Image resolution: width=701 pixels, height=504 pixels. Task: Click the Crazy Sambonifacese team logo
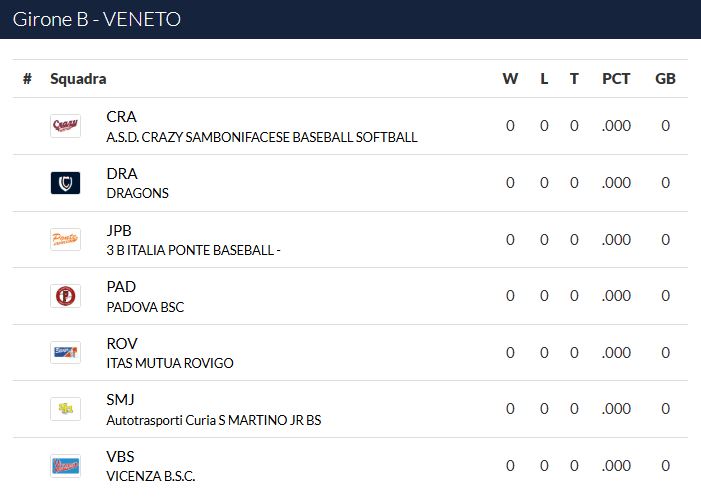pyautogui.click(x=65, y=126)
